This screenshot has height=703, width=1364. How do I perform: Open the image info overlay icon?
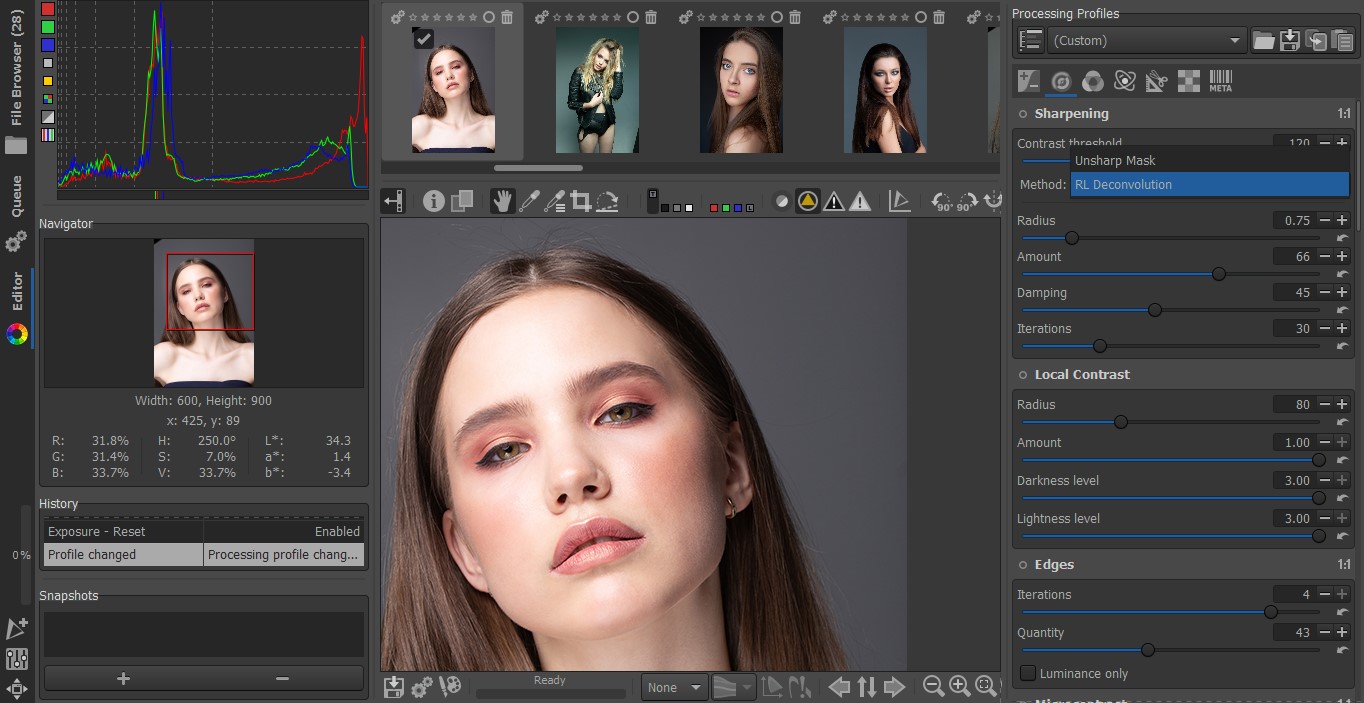(433, 201)
